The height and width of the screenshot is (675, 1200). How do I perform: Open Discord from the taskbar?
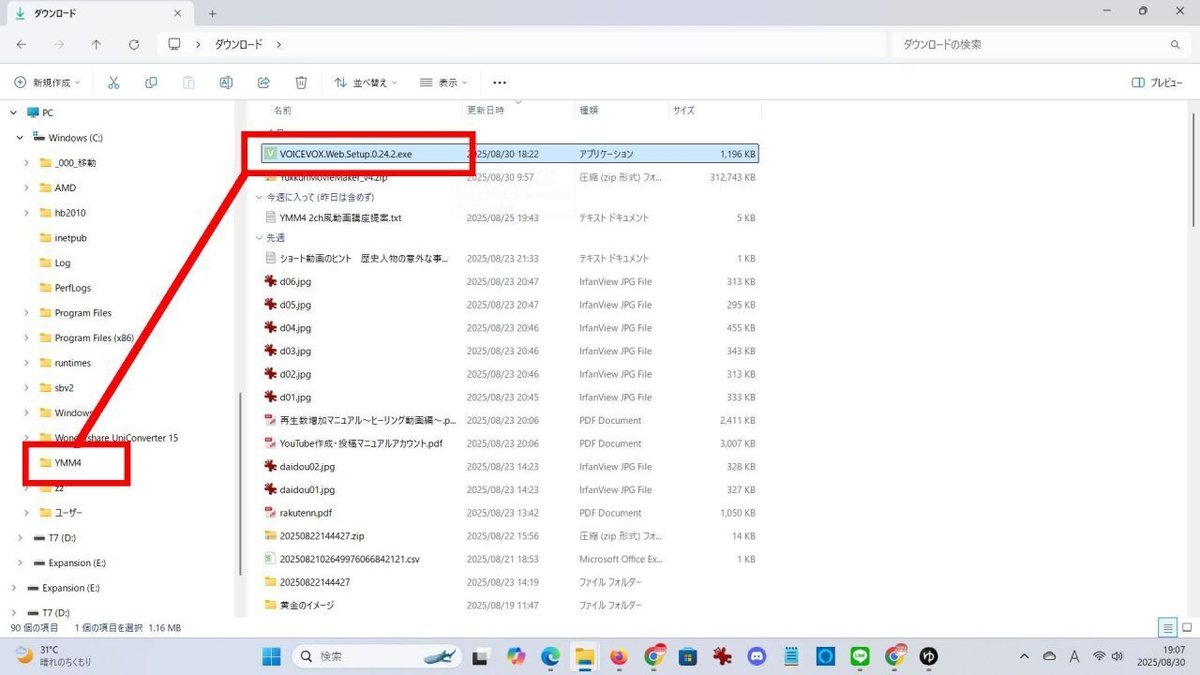pos(757,657)
